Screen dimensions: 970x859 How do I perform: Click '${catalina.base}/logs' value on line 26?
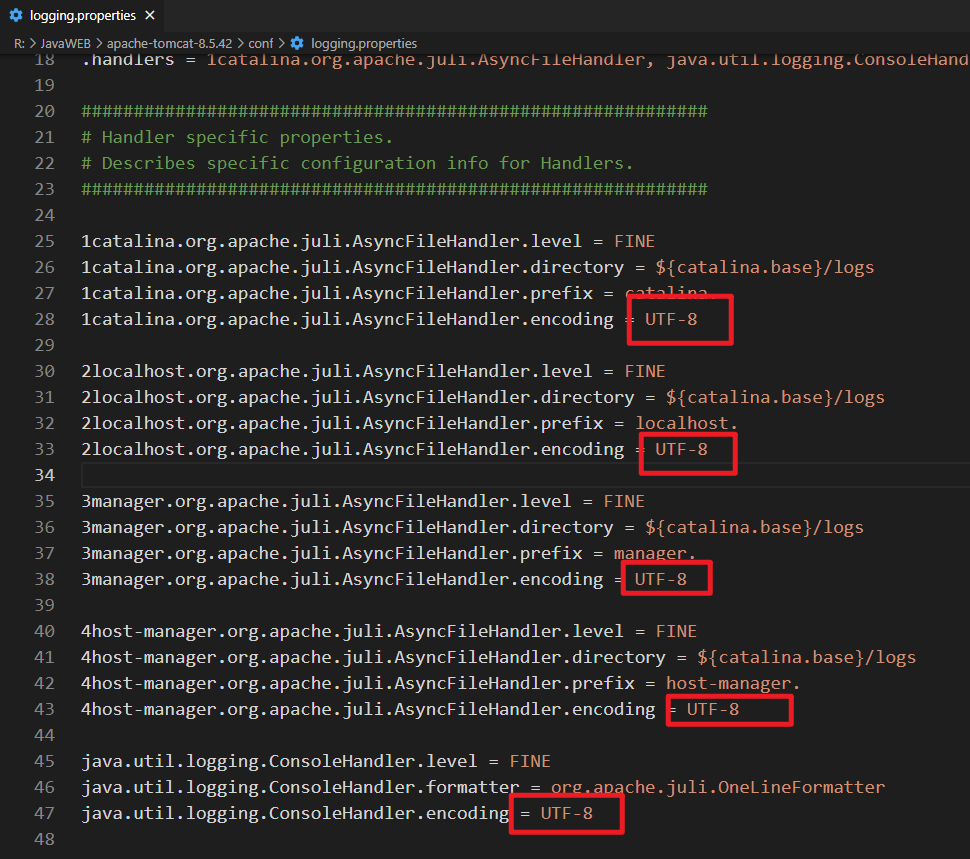click(765, 267)
